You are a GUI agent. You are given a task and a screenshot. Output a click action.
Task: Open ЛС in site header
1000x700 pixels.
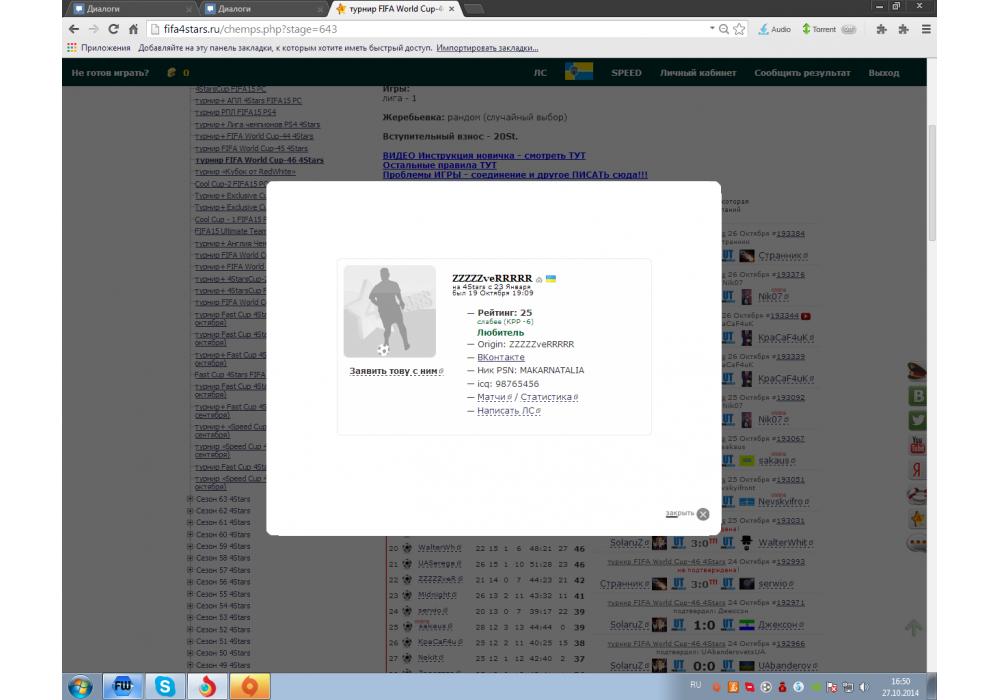coord(540,73)
